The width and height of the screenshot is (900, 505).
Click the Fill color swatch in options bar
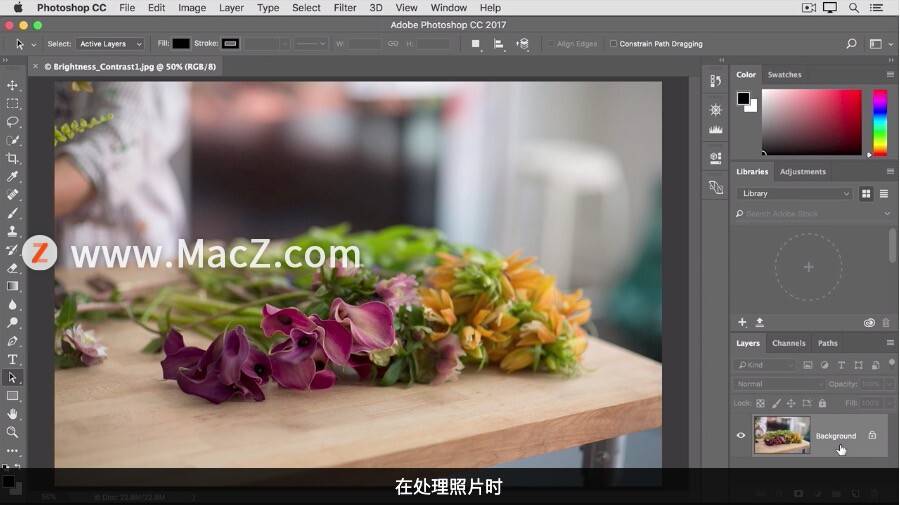(181, 44)
